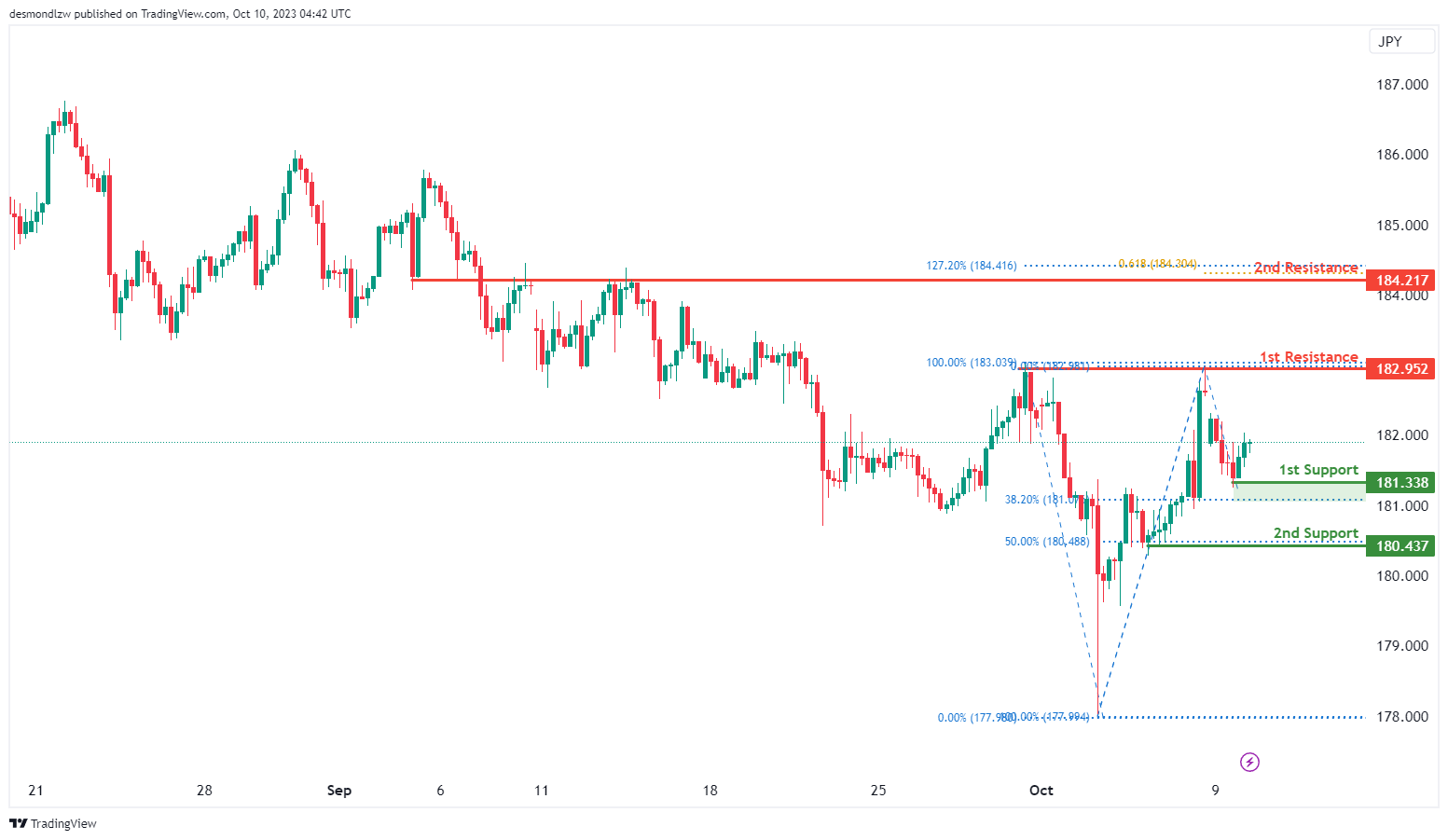The image size is (1448, 840).
Task: Select the green 181.338 price tag
Action: (x=1401, y=482)
